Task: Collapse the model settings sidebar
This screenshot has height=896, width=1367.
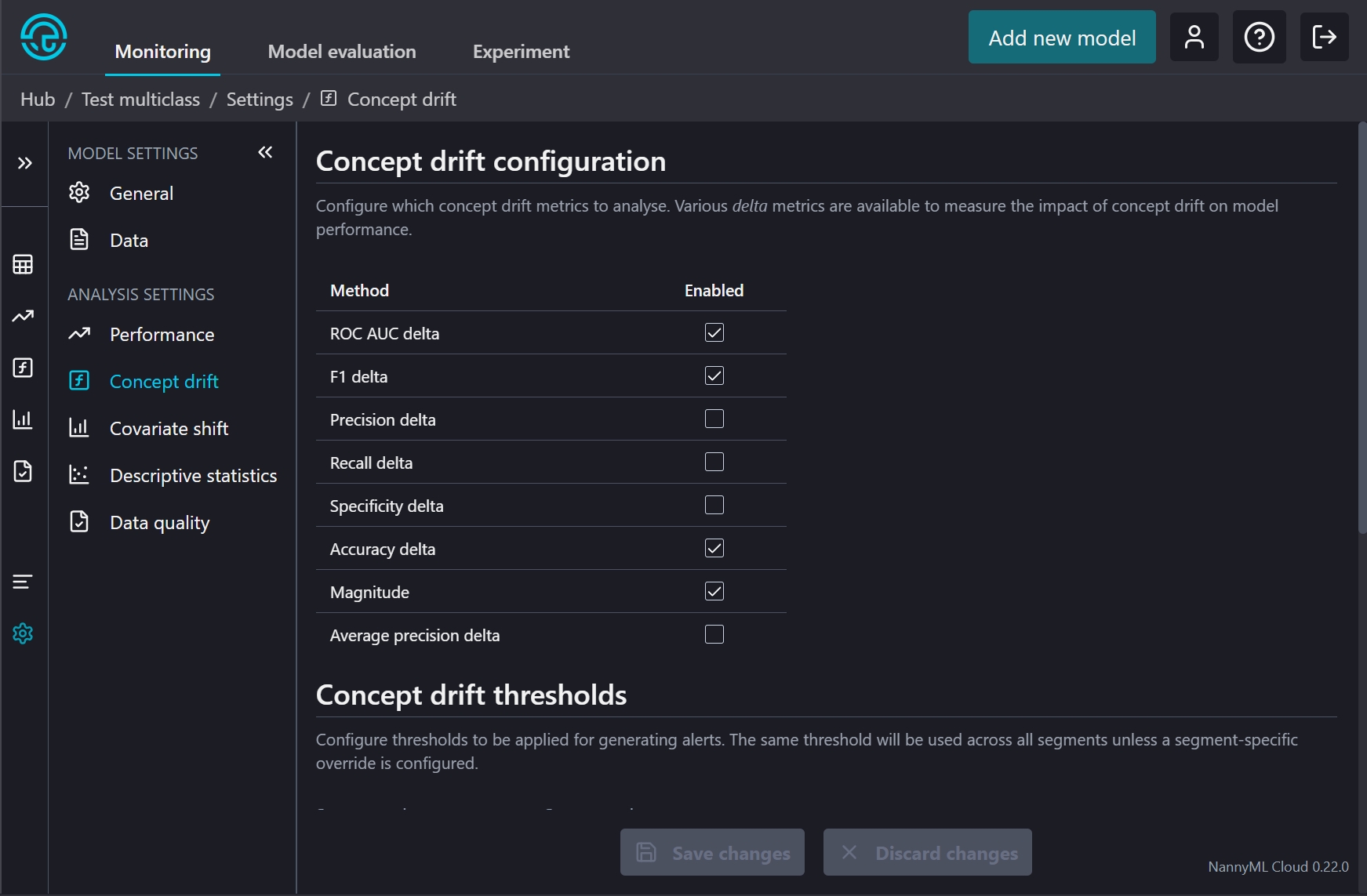Action: pyautogui.click(x=265, y=152)
